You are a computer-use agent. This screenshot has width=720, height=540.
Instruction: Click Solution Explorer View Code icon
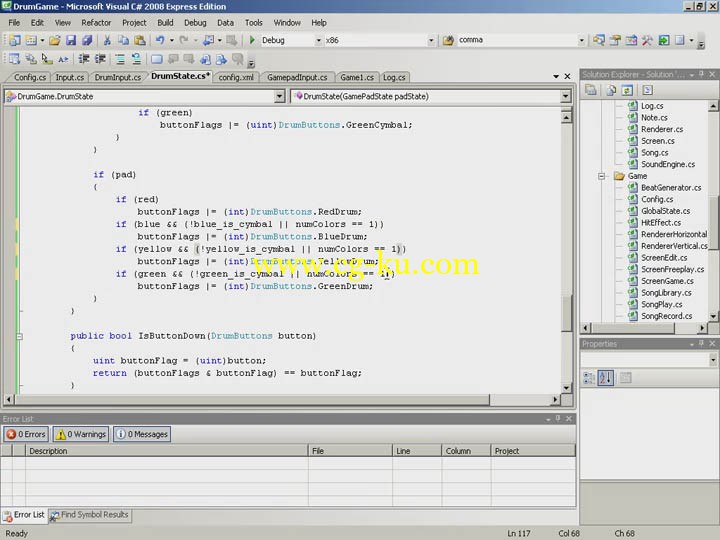click(647, 90)
